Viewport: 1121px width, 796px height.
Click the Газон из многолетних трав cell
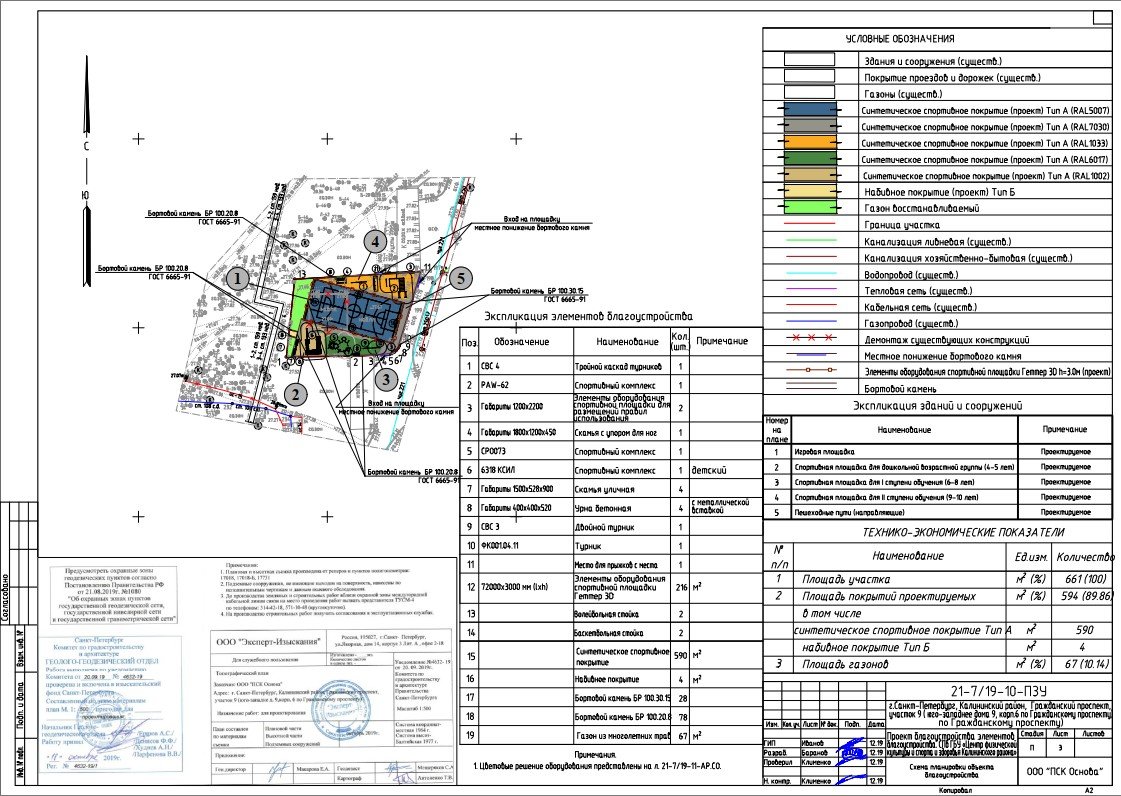621,735
